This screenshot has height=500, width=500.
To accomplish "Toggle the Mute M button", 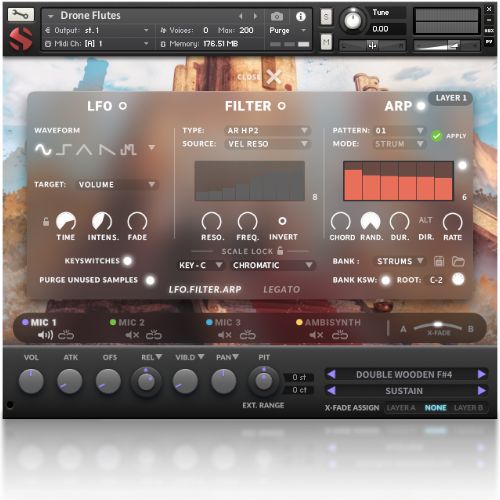I will pos(326,42).
